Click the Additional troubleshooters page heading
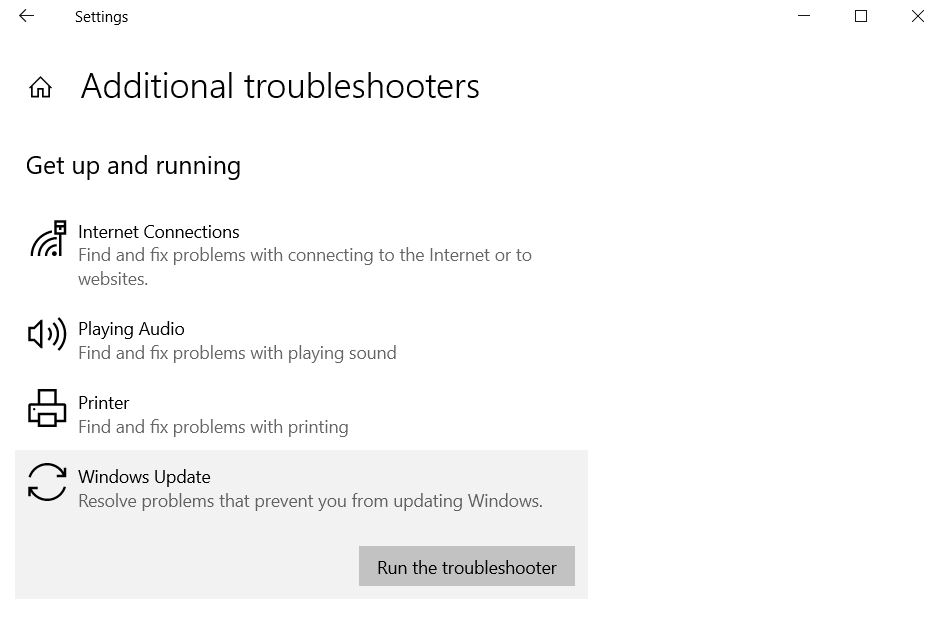The width and height of the screenshot is (941, 628). (x=280, y=86)
